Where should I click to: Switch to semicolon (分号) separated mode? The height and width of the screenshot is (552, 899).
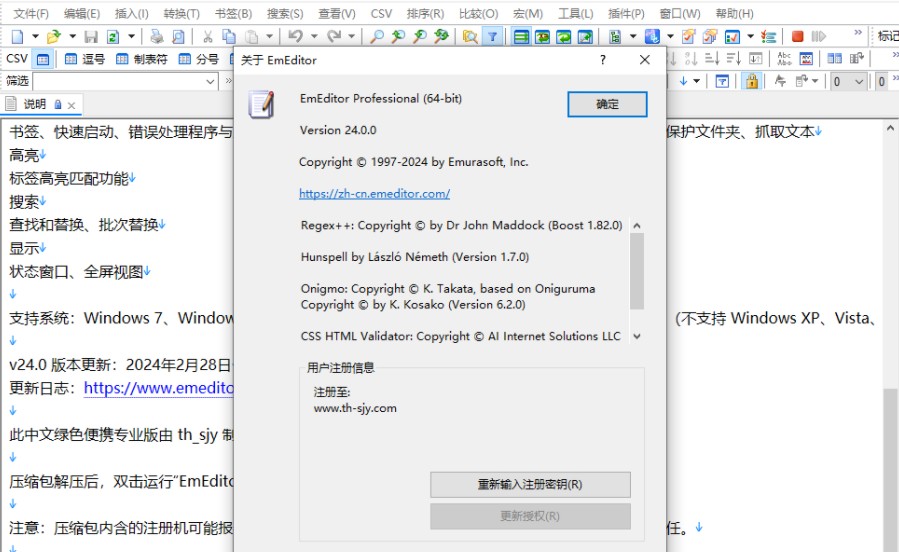coord(198,59)
